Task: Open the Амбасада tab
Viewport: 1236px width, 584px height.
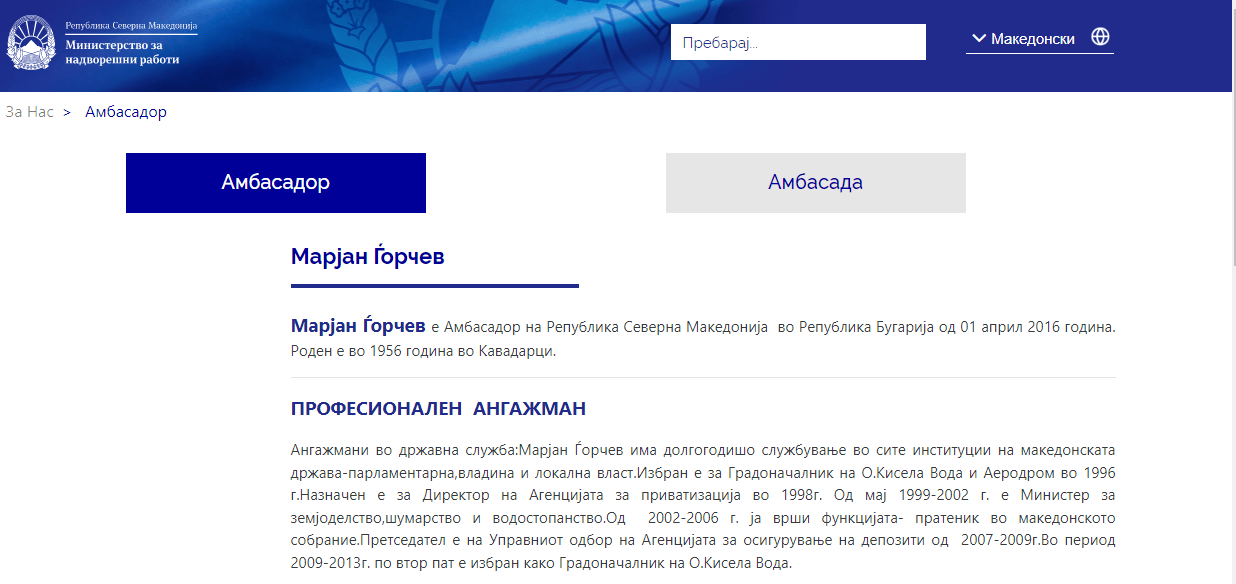Action: (815, 183)
